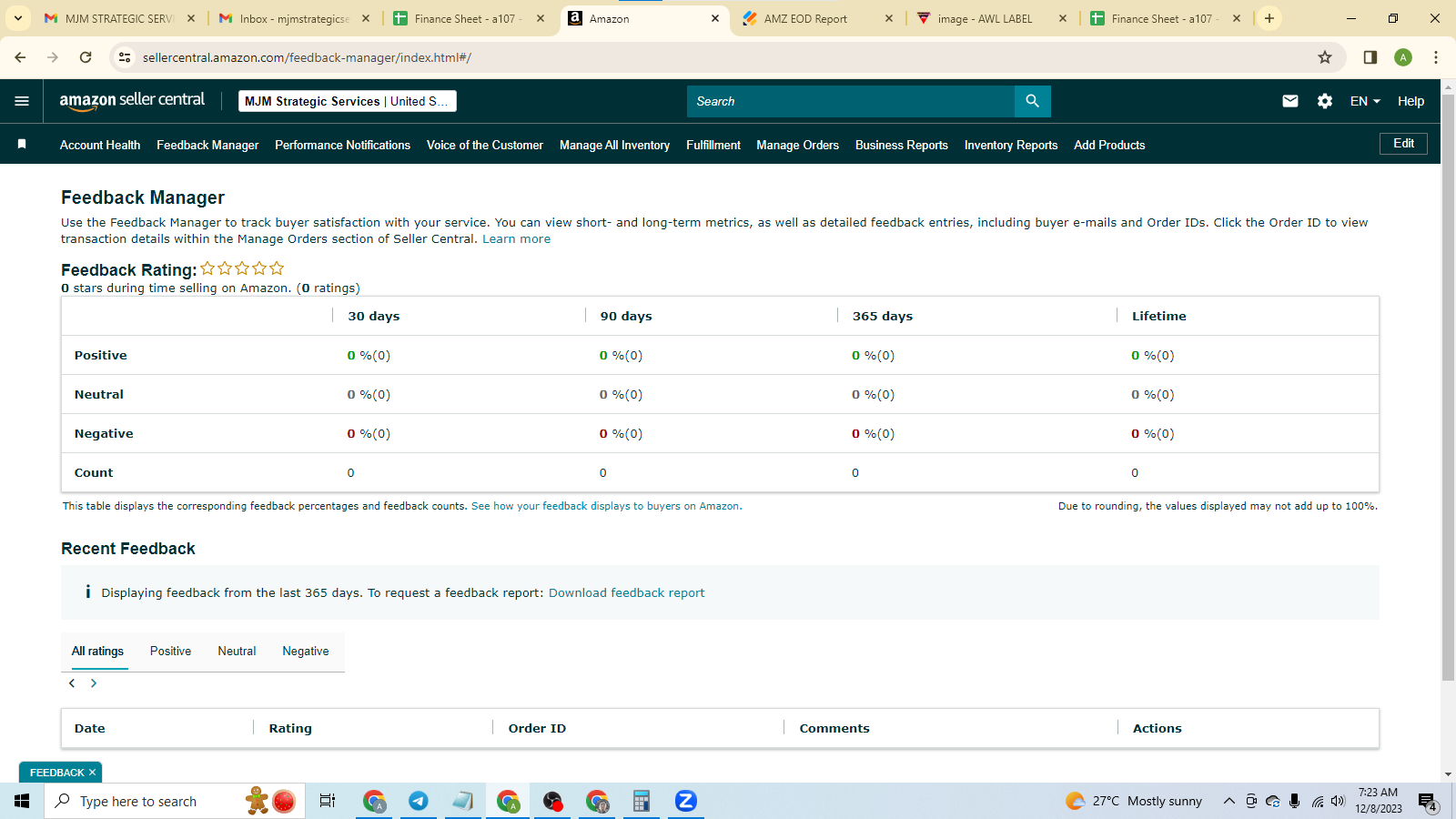
Task: Select the All ratings tab
Action: click(97, 652)
